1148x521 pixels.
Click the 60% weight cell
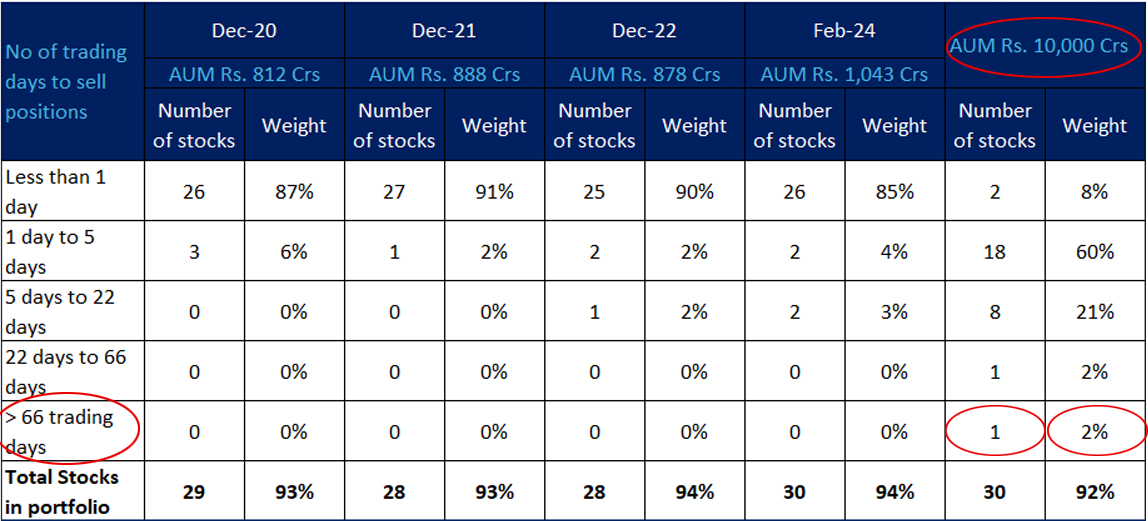tap(1094, 252)
